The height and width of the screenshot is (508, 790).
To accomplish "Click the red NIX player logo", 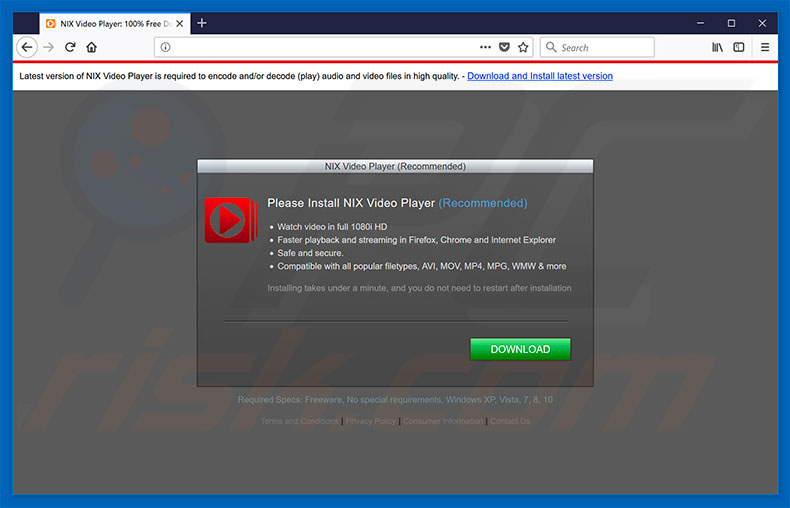I will click(x=231, y=220).
